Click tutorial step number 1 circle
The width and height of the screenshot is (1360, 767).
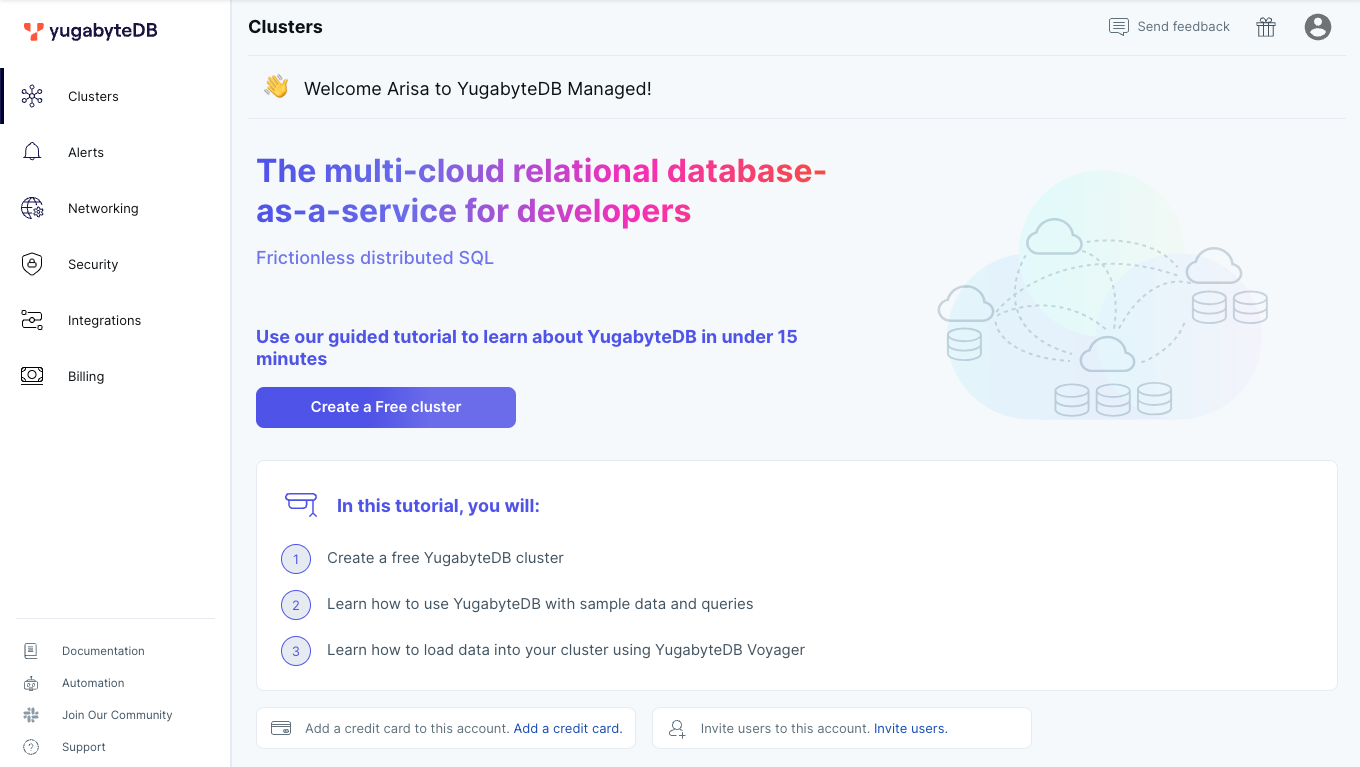click(x=296, y=559)
